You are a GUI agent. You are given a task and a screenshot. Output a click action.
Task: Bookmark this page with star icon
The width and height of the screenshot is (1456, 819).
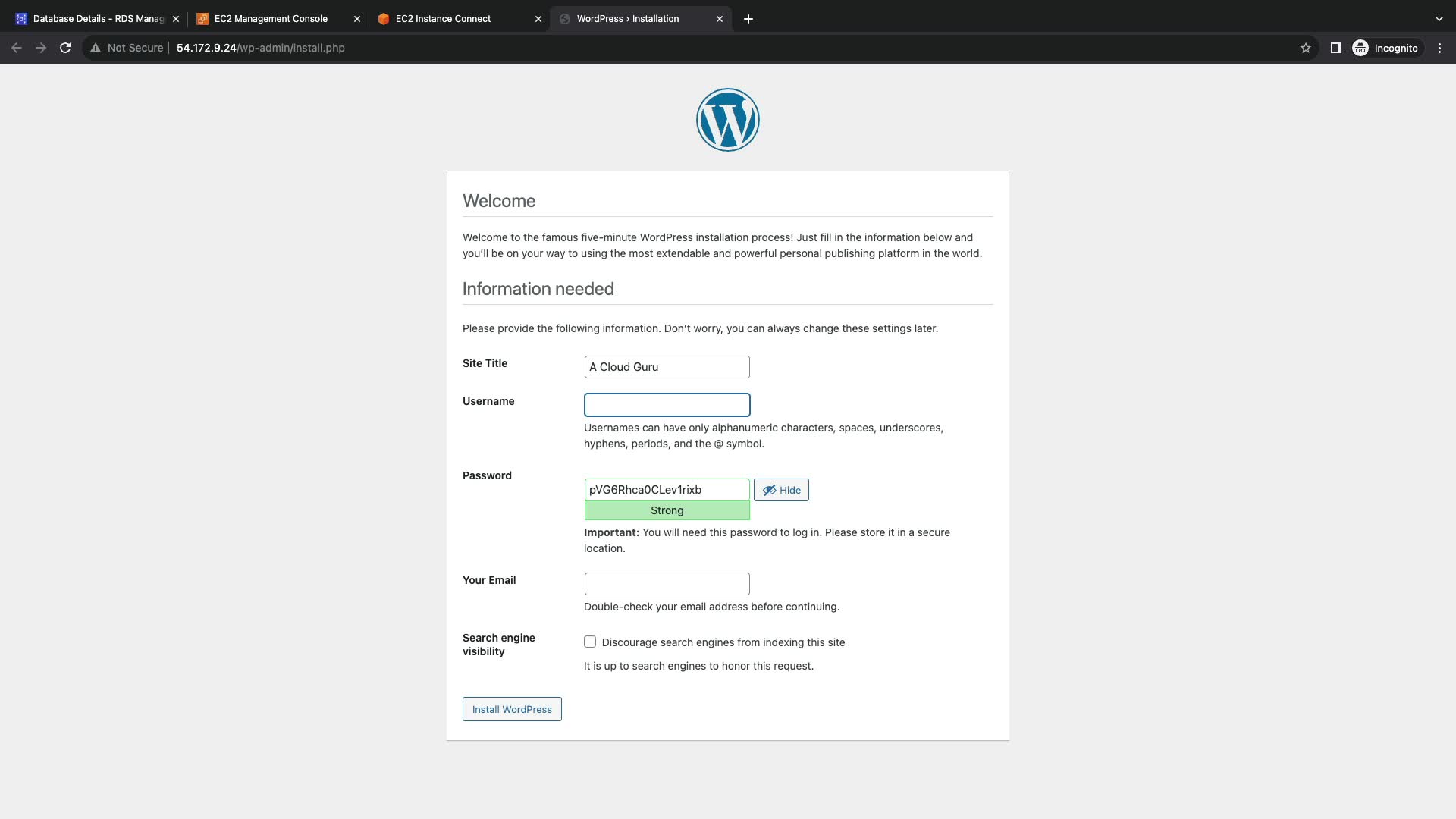pos(1305,48)
